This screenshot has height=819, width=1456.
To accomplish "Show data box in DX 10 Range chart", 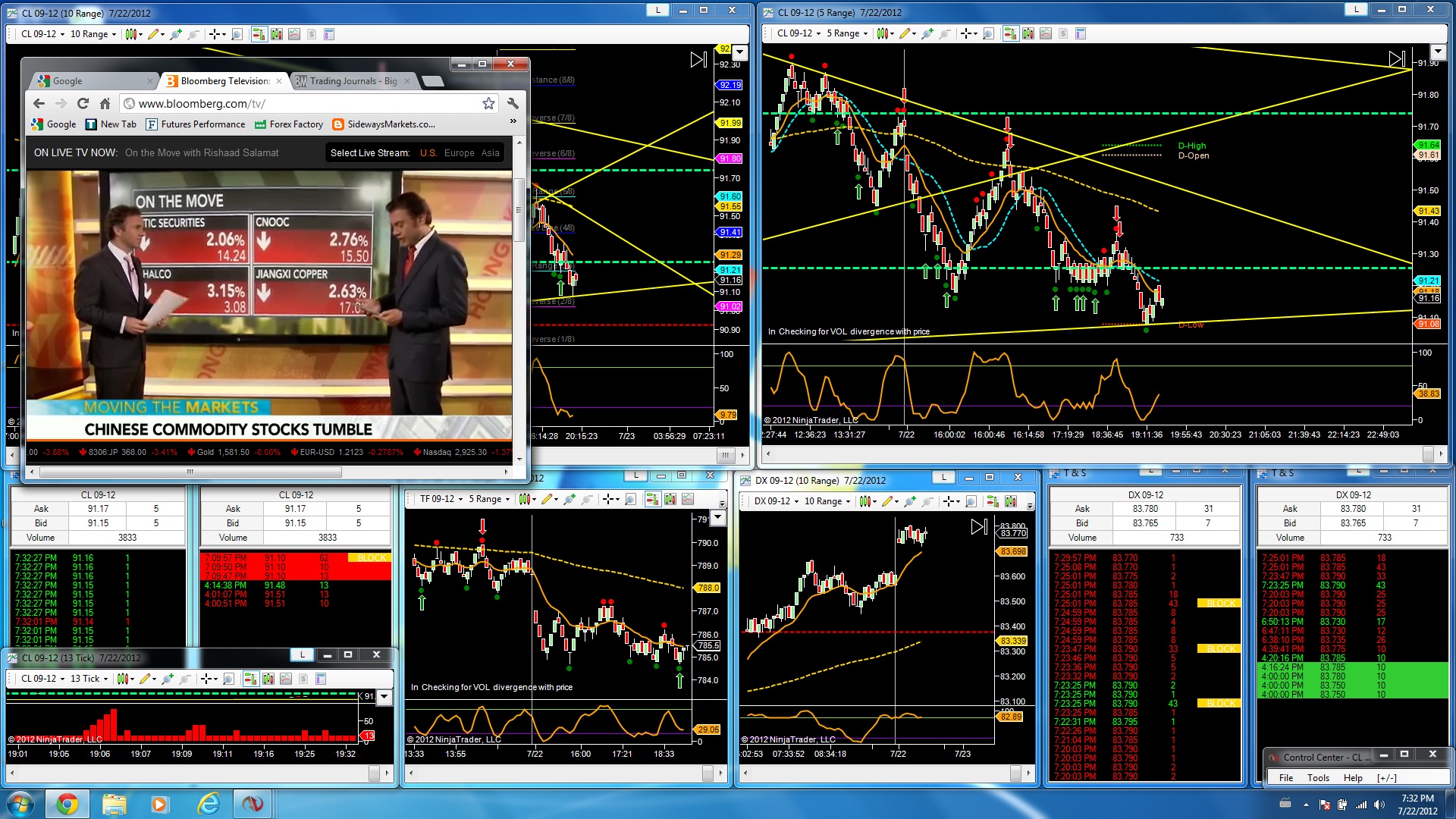I will pyautogui.click(x=971, y=501).
